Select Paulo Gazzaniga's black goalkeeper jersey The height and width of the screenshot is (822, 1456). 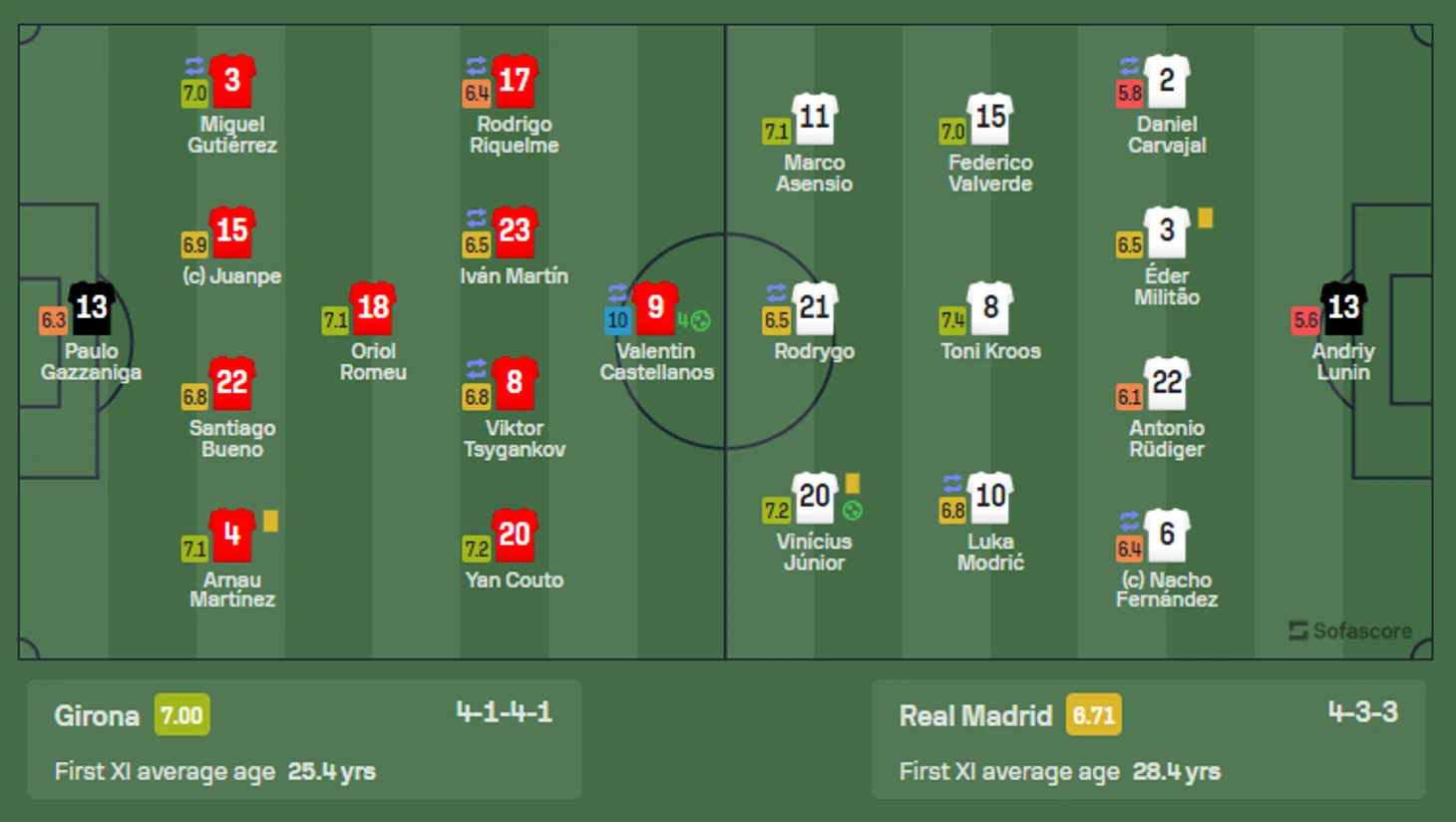(92, 308)
